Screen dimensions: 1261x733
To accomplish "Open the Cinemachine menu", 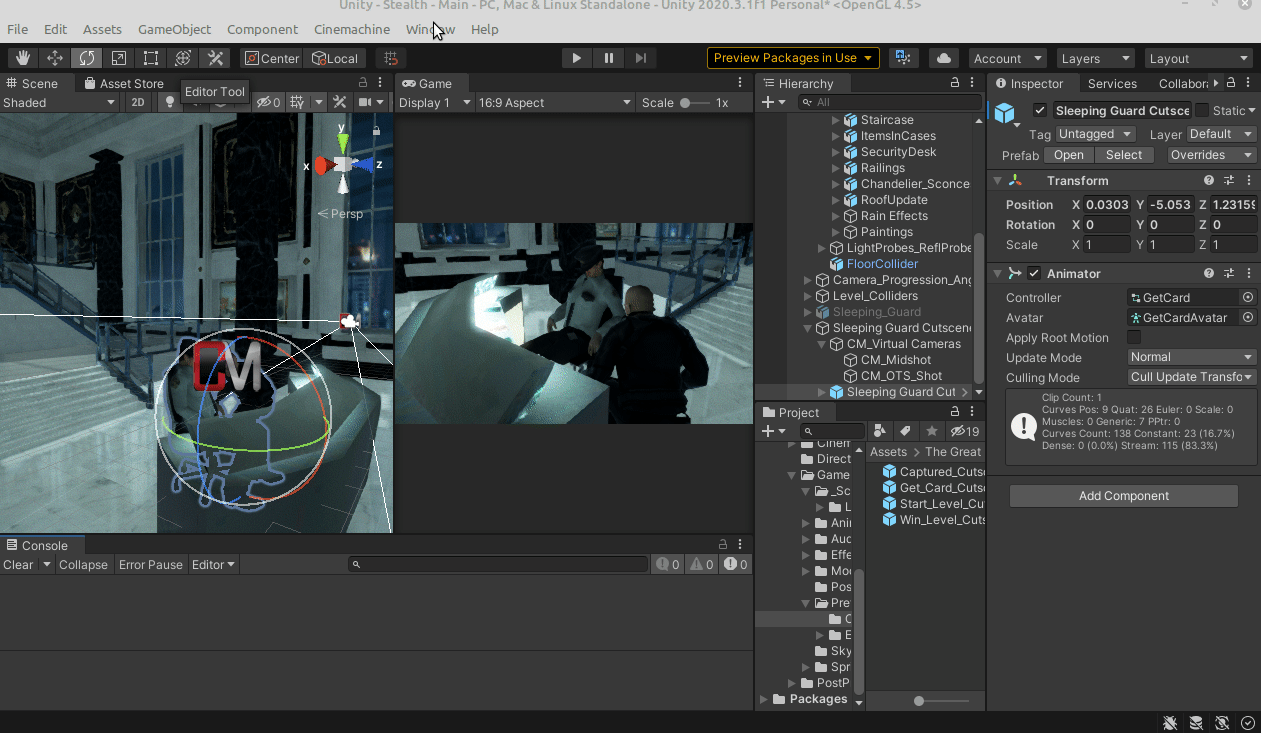I will [x=351, y=29].
